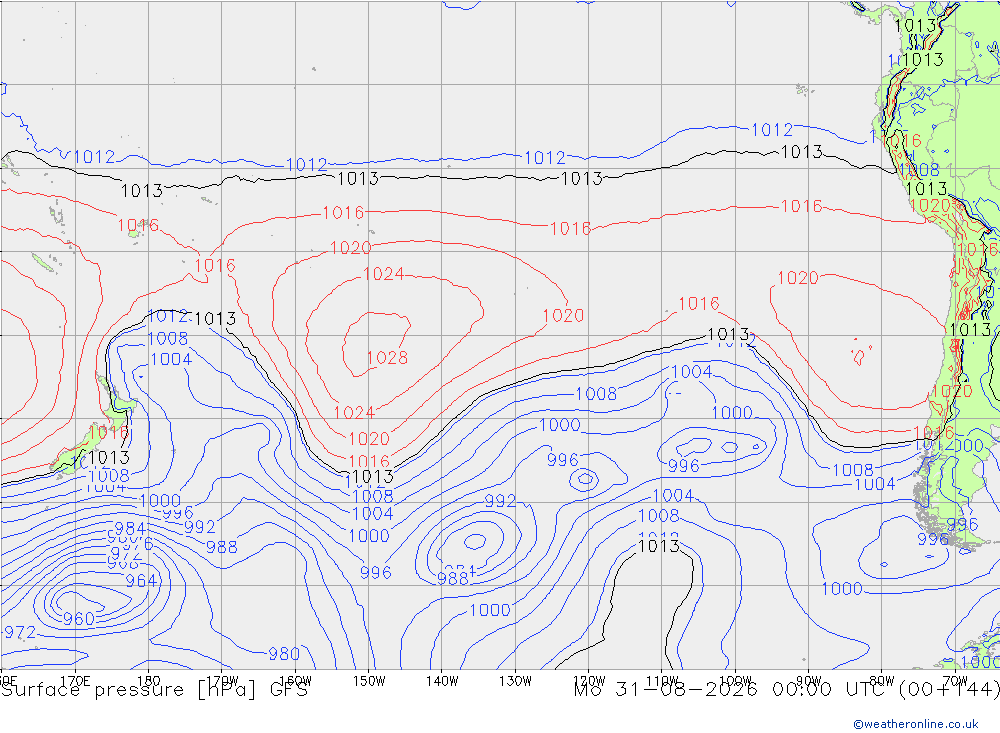1000x733 pixels.
Task: Click the 'Mo 31-08-2026 00:00 UTC' date text
Action: click(732, 690)
